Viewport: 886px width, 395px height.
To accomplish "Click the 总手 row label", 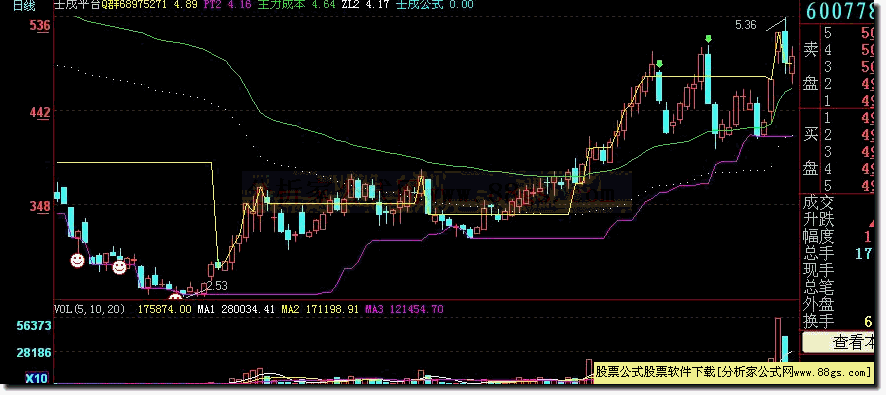I will tap(819, 253).
